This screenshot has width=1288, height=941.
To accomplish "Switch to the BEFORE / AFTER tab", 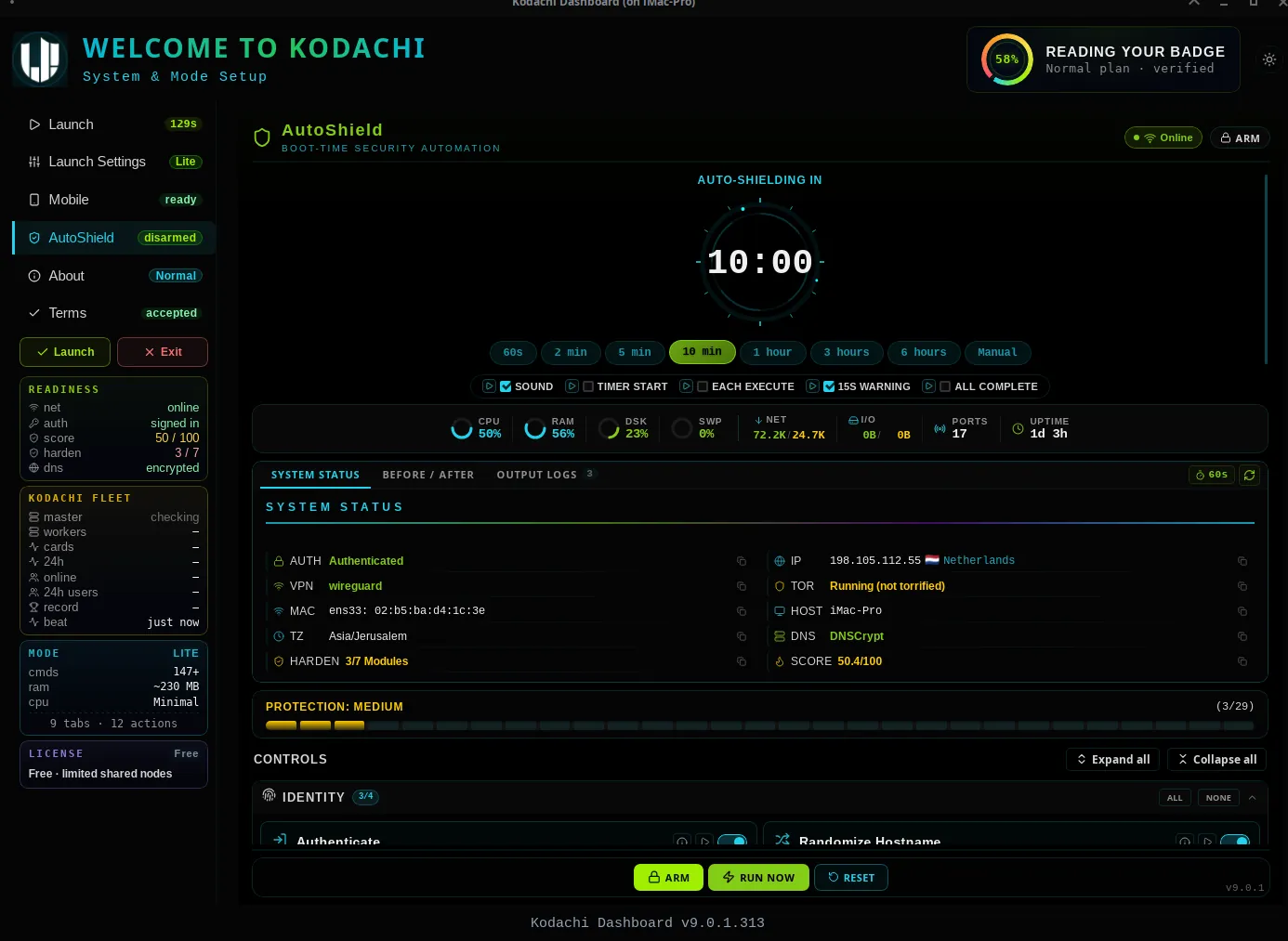I will tap(428, 475).
